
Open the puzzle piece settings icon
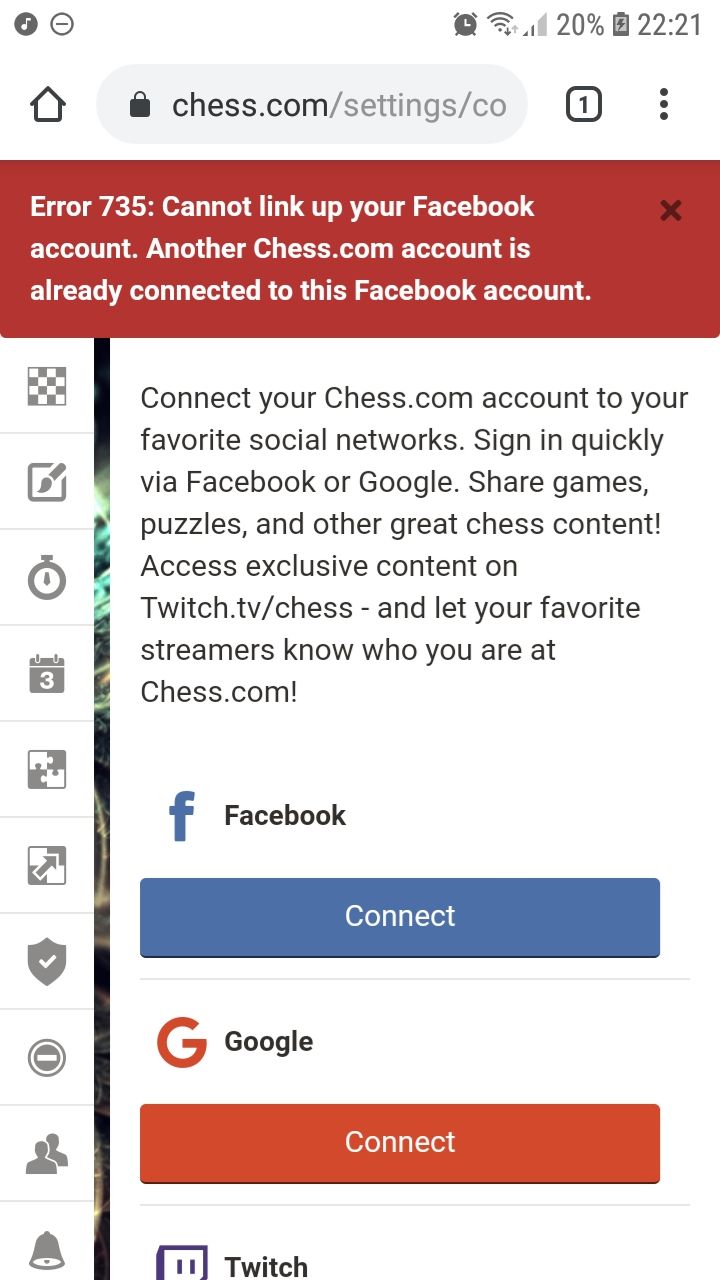46,770
